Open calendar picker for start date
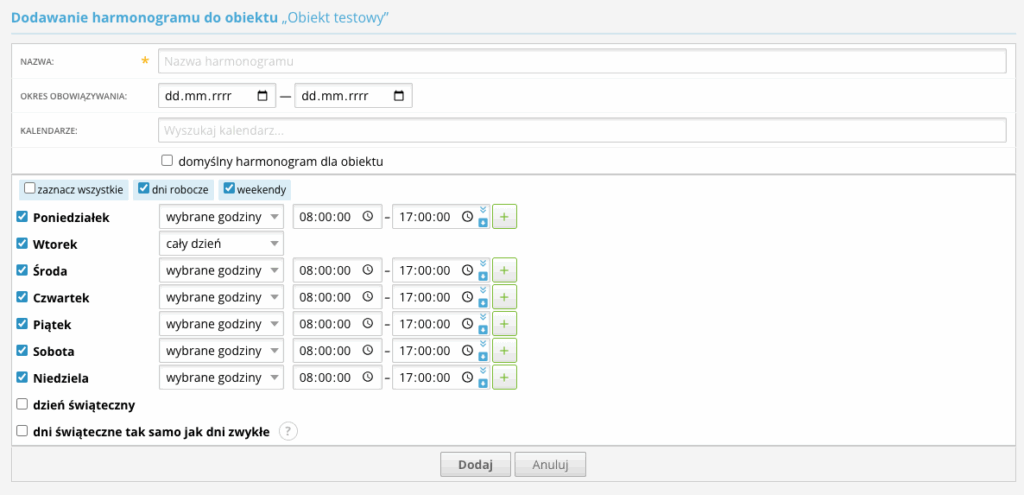The height and width of the screenshot is (495, 1024). [x=263, y=96]
